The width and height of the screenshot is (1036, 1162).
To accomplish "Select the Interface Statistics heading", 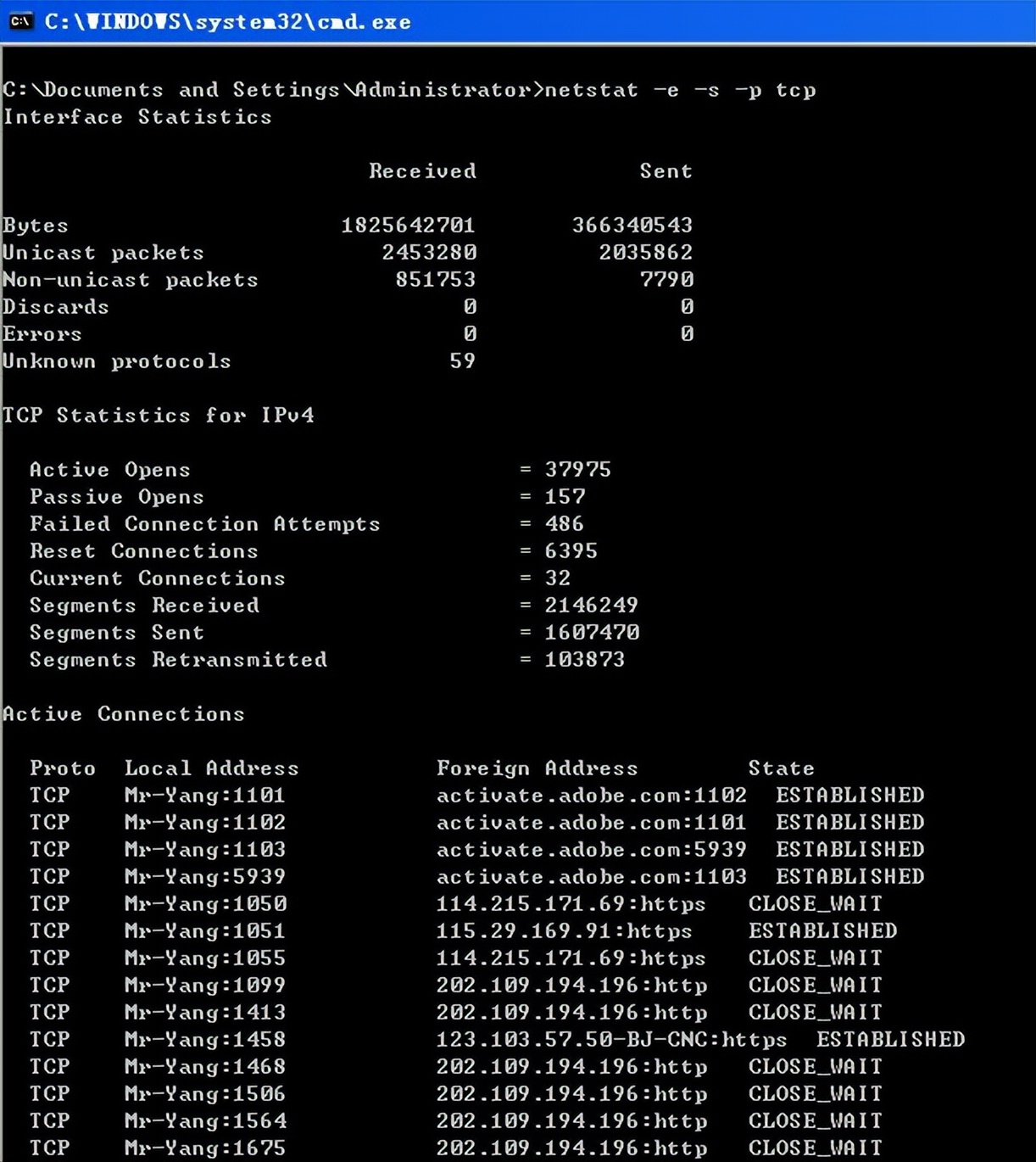I will [x=136, y=116].
